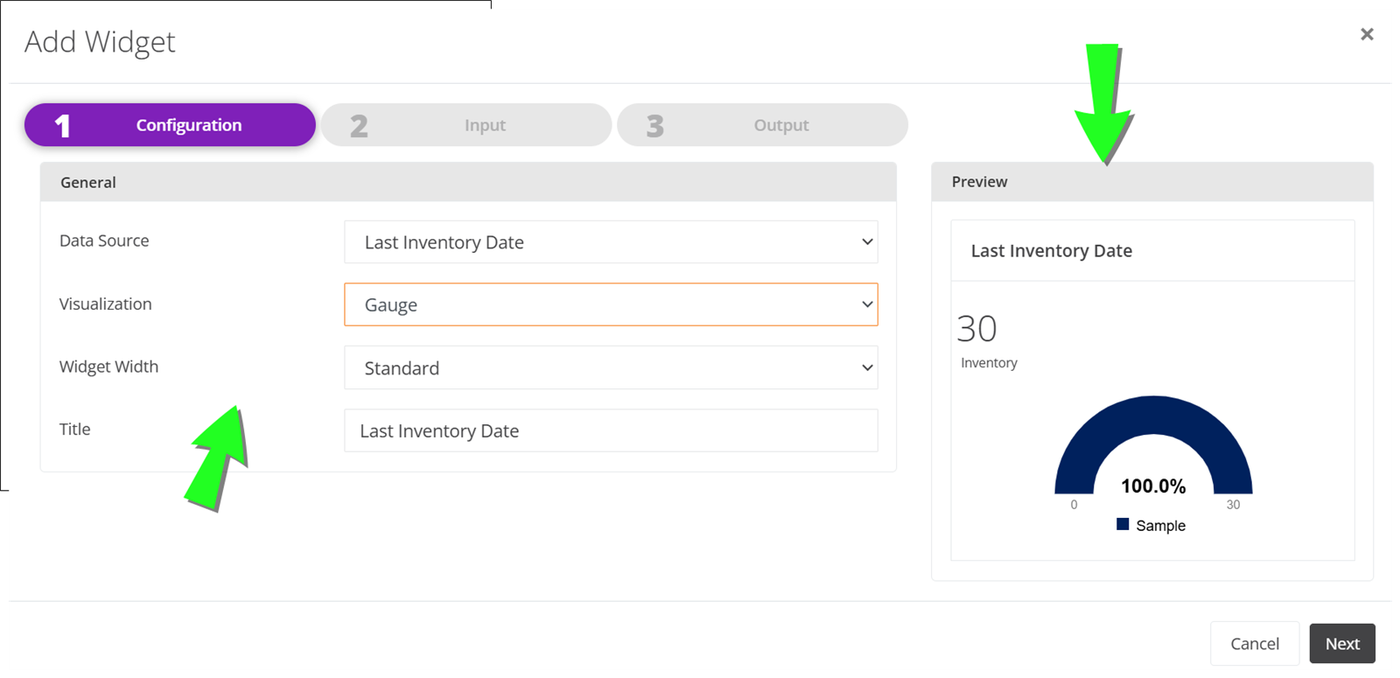The width and height of the screenshot is (1400, 678).
Task: Click the Next button
Action: 1342,643
